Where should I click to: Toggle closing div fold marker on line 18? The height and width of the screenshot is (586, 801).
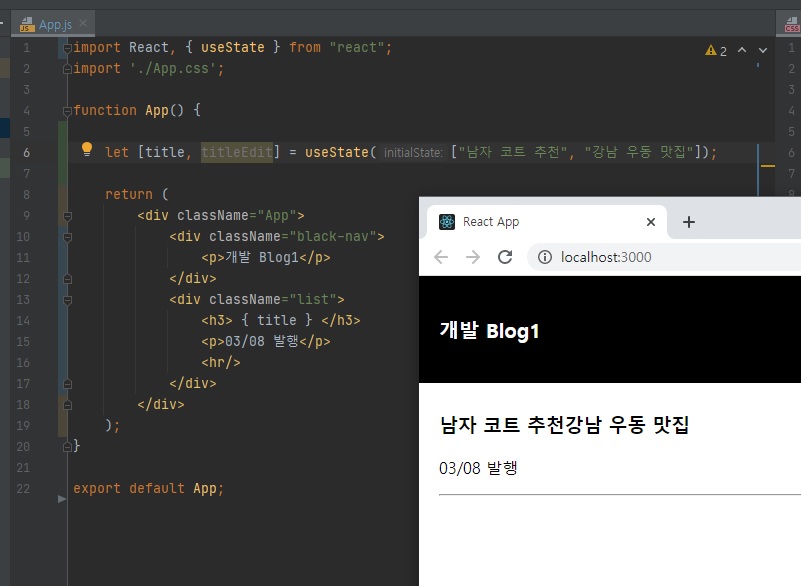click(67, 405)
